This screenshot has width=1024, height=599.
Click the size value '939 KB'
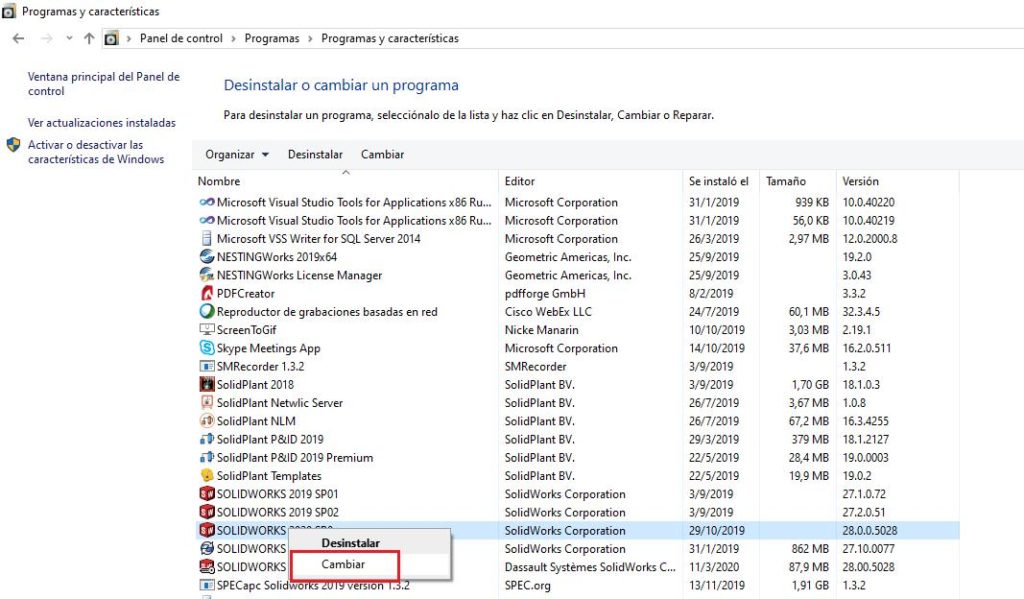[812, 202]
